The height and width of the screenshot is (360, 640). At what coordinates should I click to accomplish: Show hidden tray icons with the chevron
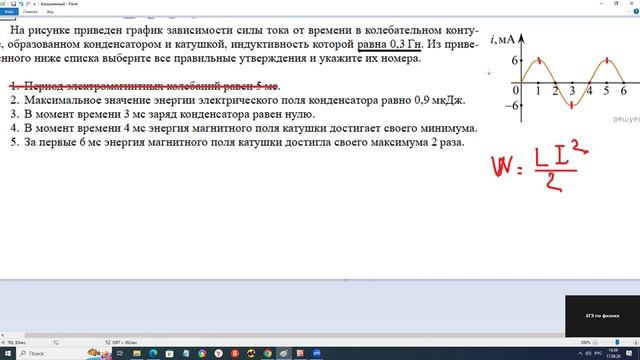tap(580, 353)
